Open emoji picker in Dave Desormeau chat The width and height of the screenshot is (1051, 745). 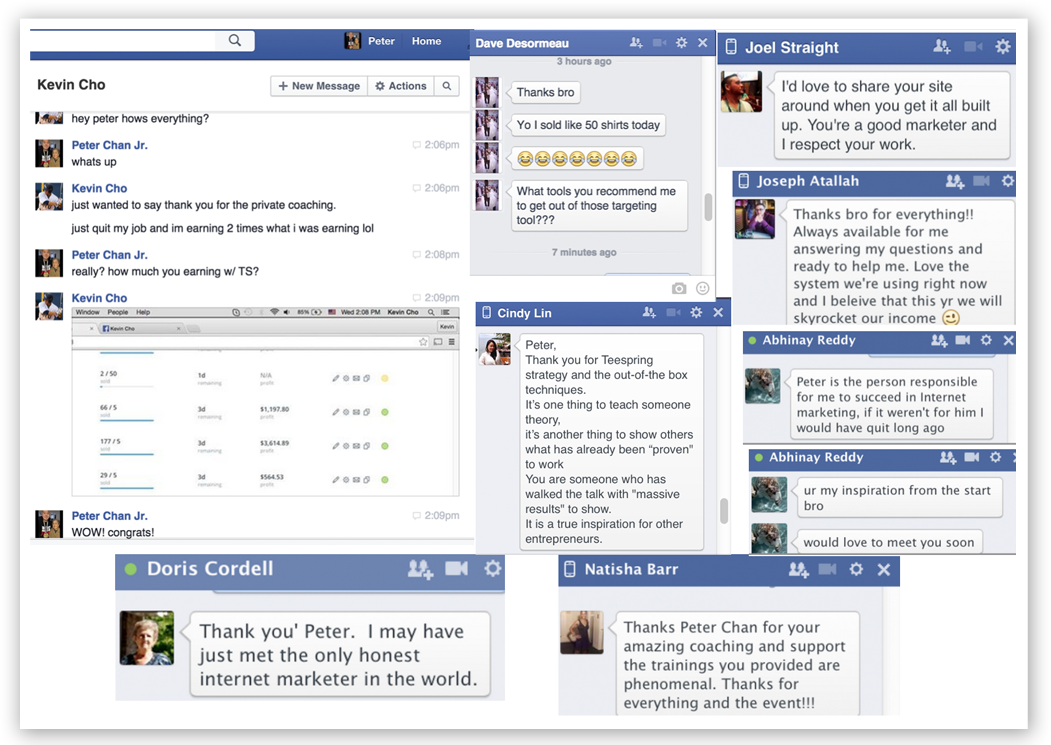(702, 288)
